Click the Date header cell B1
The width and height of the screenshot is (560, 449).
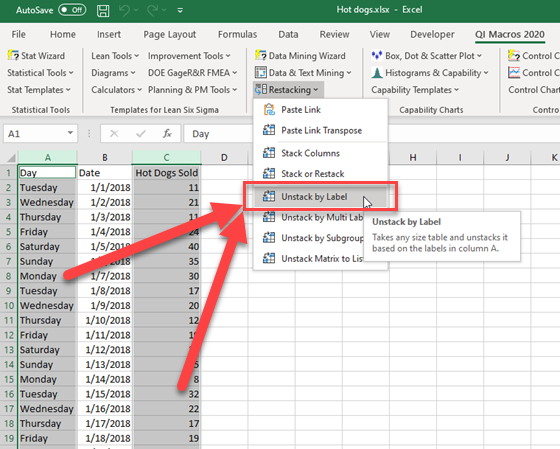click(x=105, y=173)
